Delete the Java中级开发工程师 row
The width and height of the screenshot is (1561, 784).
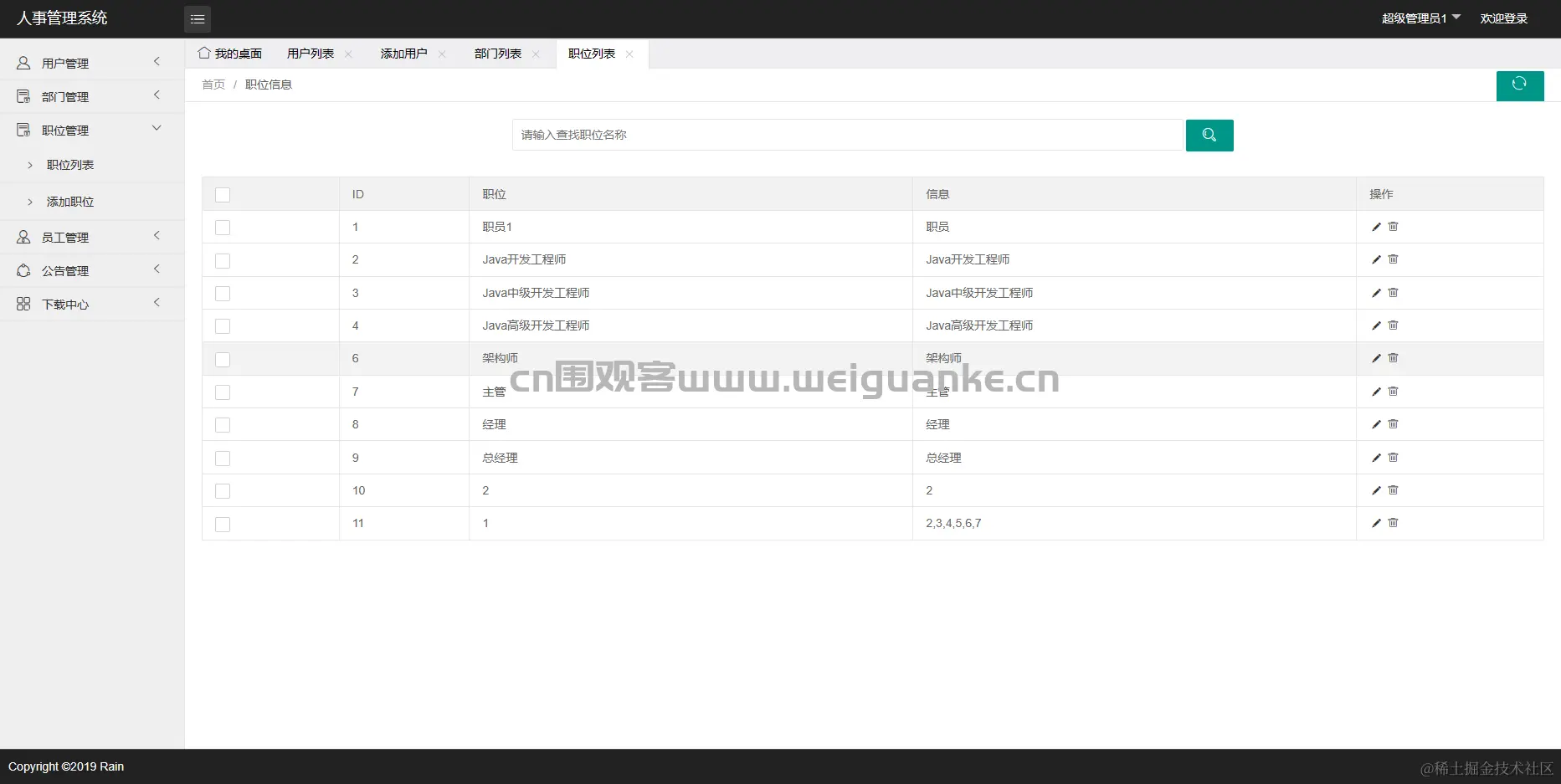coord(1394,293)
